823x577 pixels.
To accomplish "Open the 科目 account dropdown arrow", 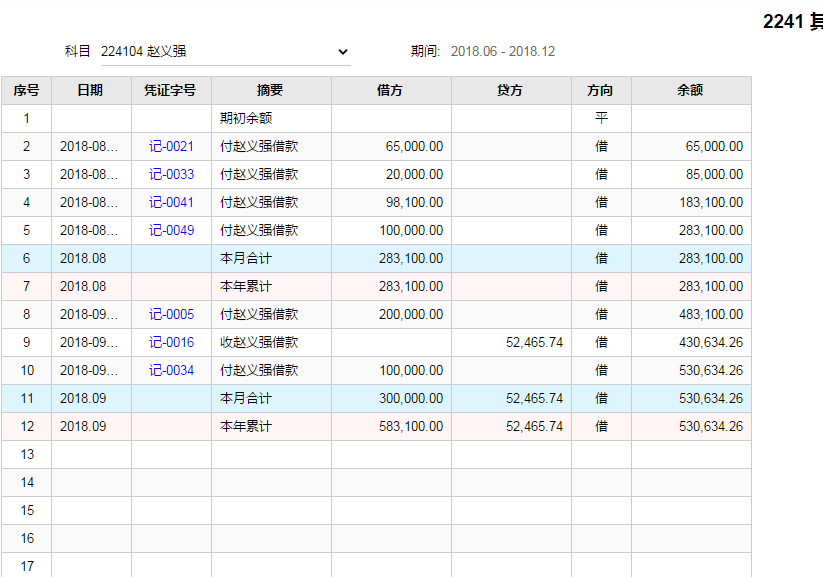I will [x=343, y=51].
